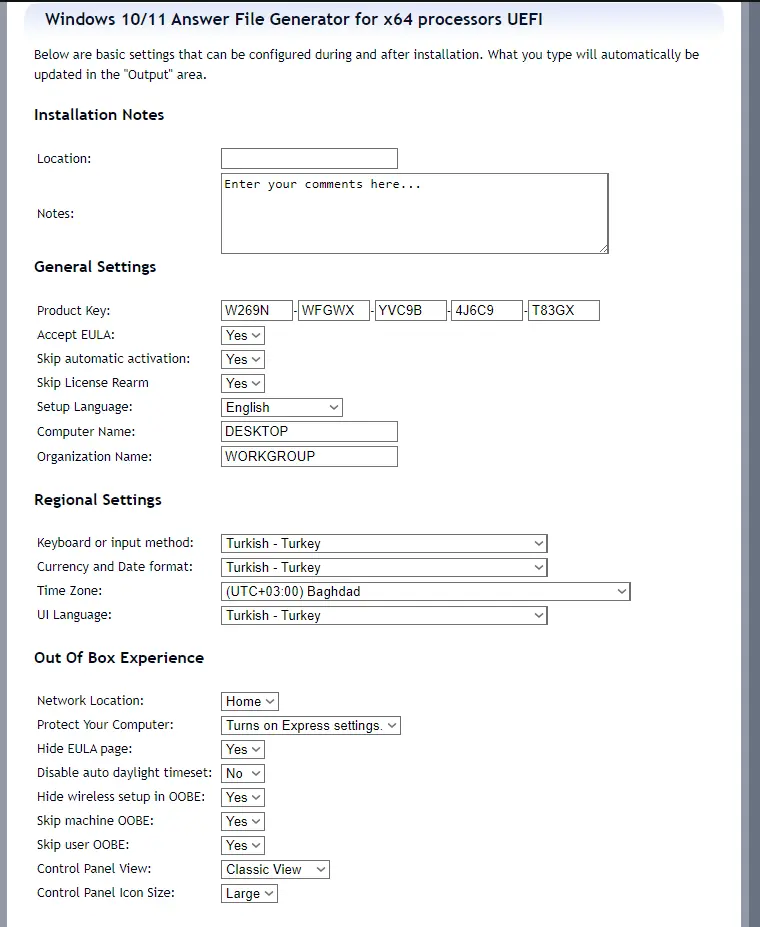Click the Product Key box containing YVC9B
The height and width of the screenshot is (927, 760).
click(x=411, y=310)
